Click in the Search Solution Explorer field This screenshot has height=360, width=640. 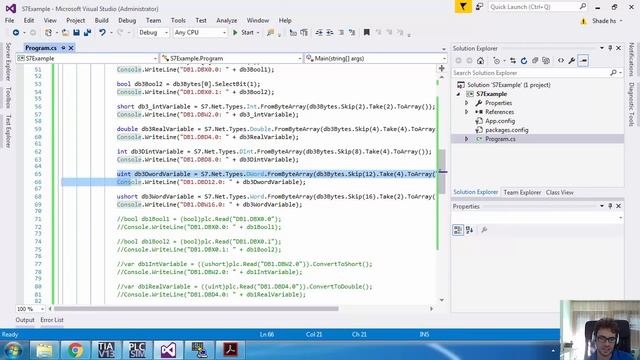(531, 73)
